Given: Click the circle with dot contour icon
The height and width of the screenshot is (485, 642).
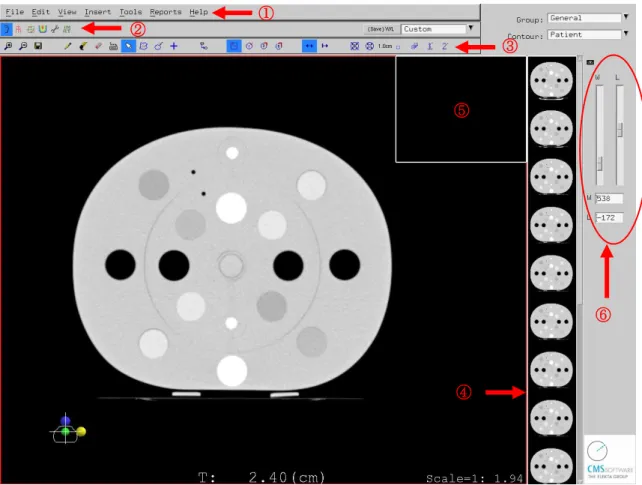Looking at the screenshot, I should pyautogui.click(x=249, y=46).
